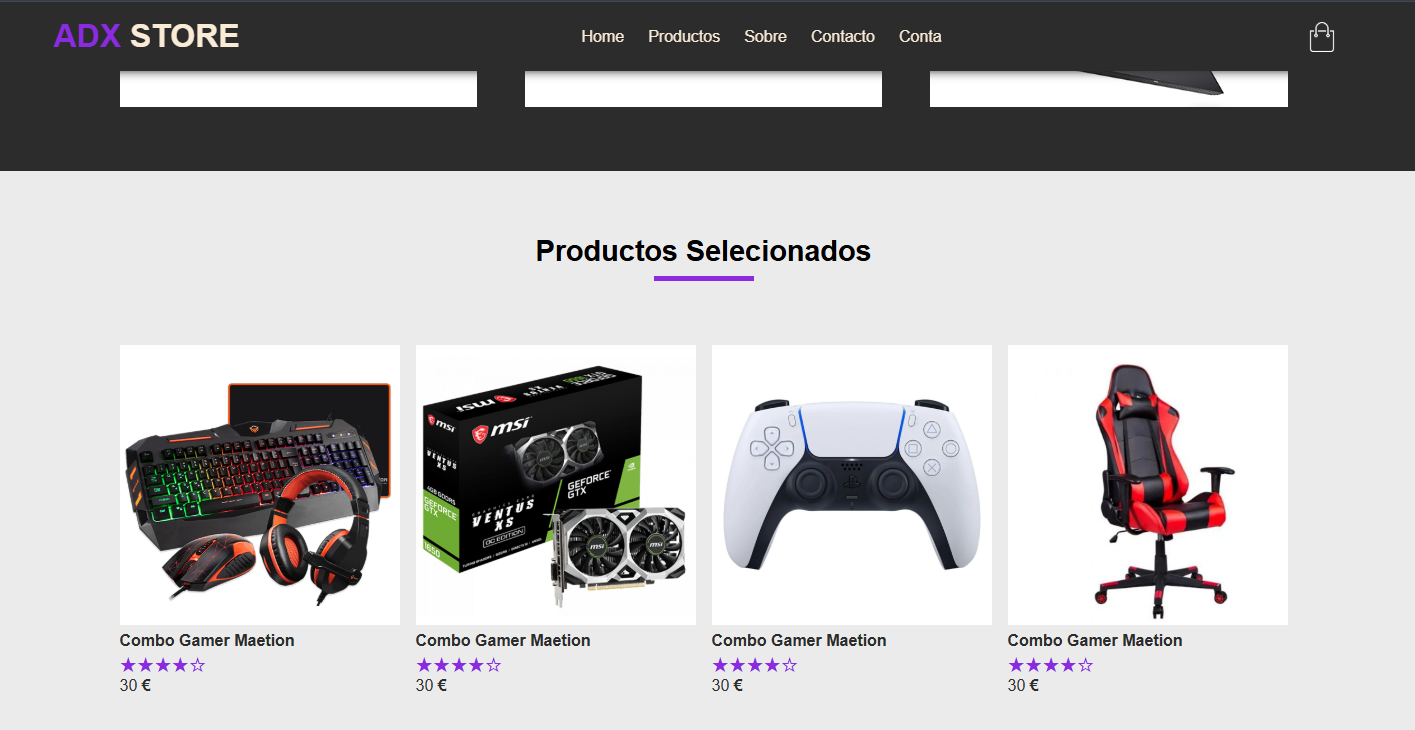Open the Productos menu item
This screenshot has height=730, width=1415.
[x=684, y=36]
